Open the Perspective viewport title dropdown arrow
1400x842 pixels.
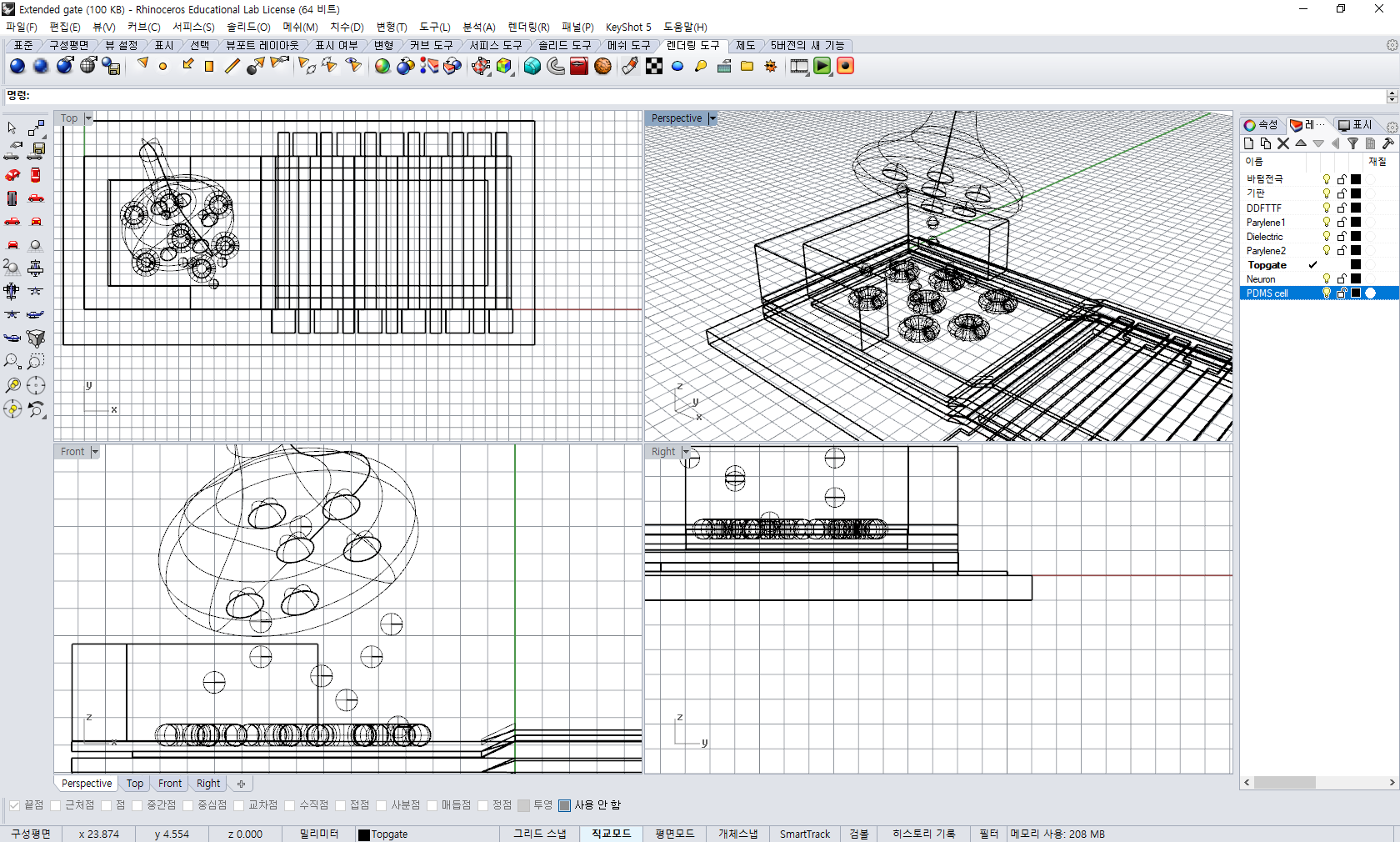[712, 118]
